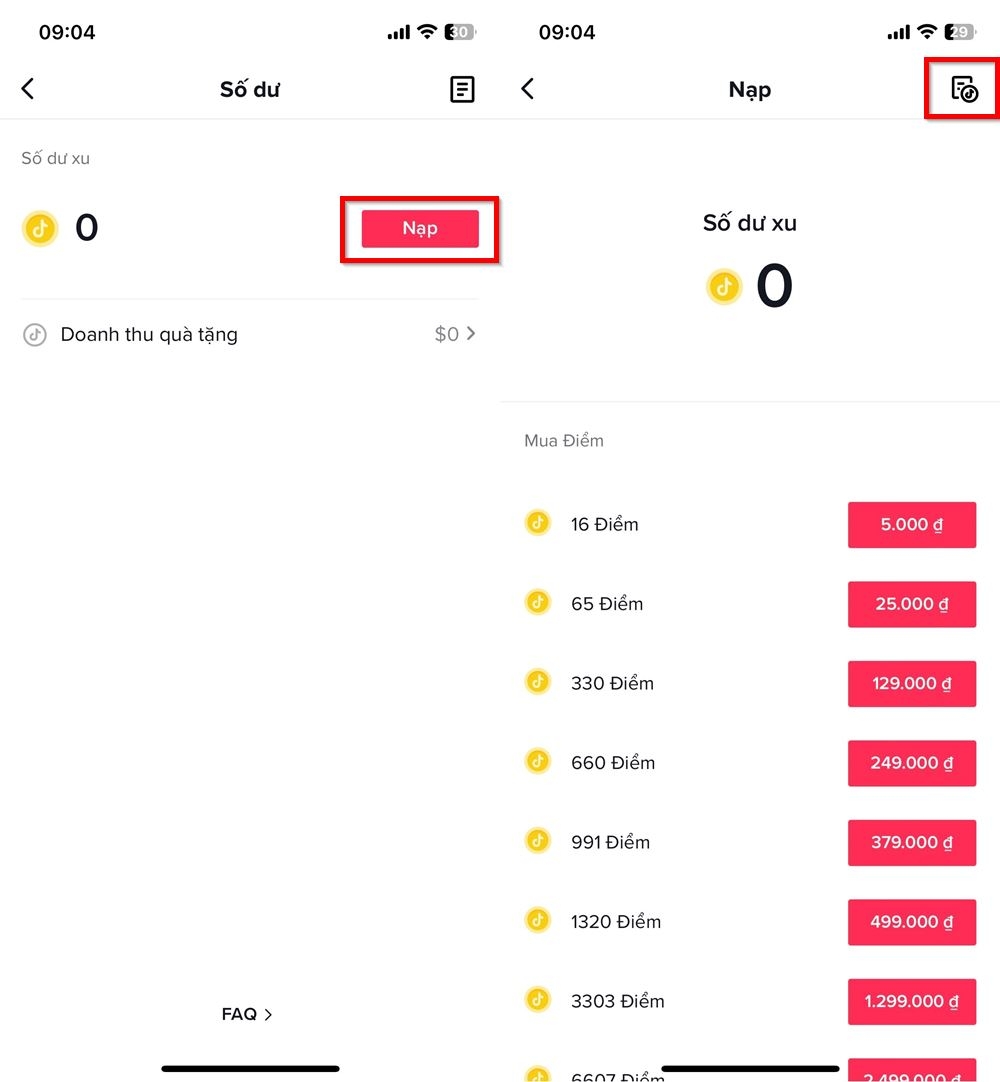Click the back arrow on the Số dư screen
The width and height of the screenshot is (1000, 1082).
point(27,88)
